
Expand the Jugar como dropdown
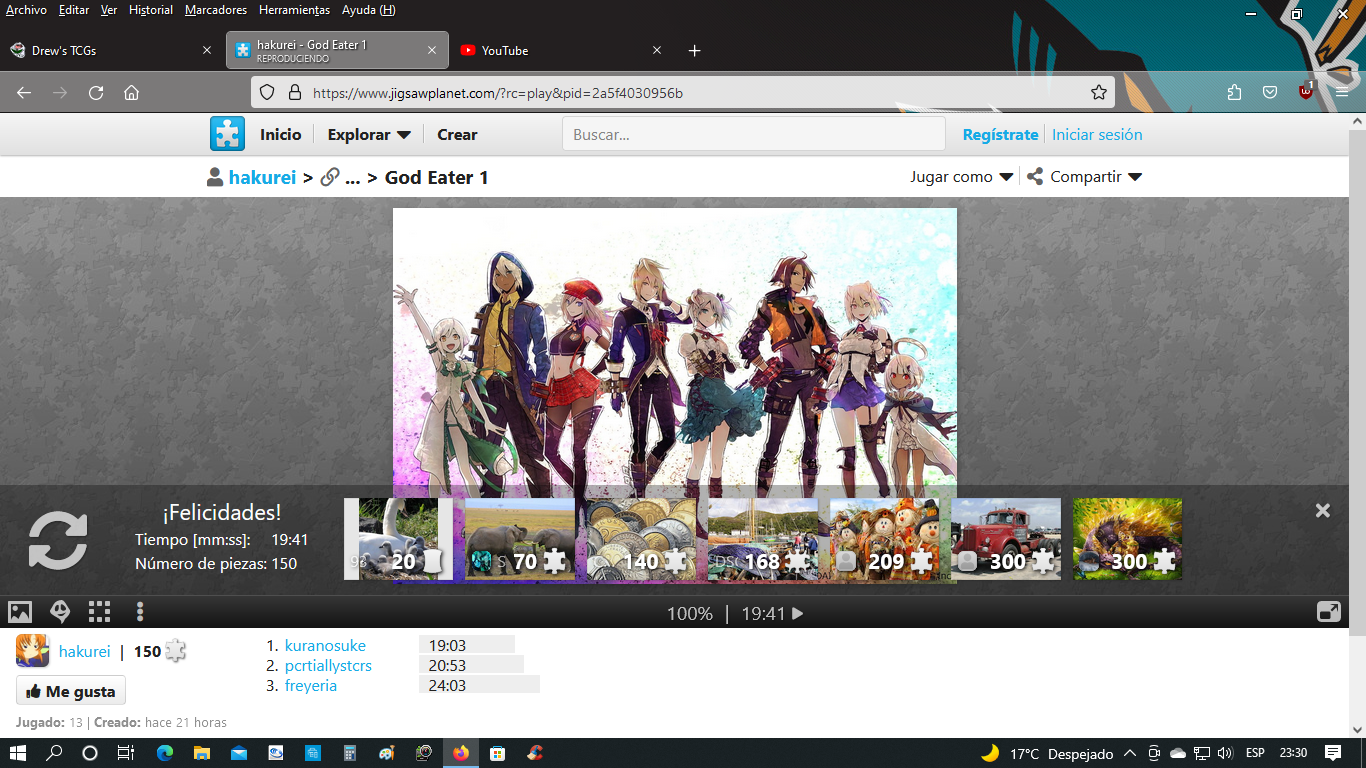(x=961, y=177)
